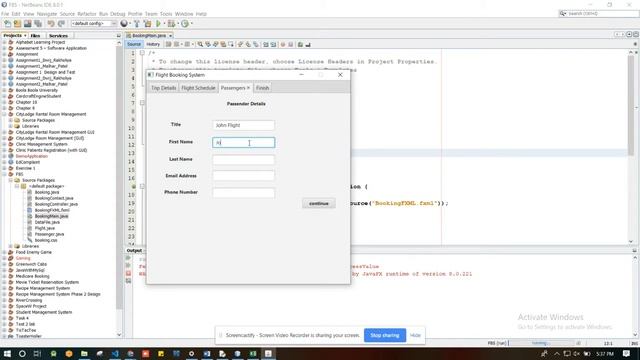
Task: Open the Tools menu
Action: 166,14
